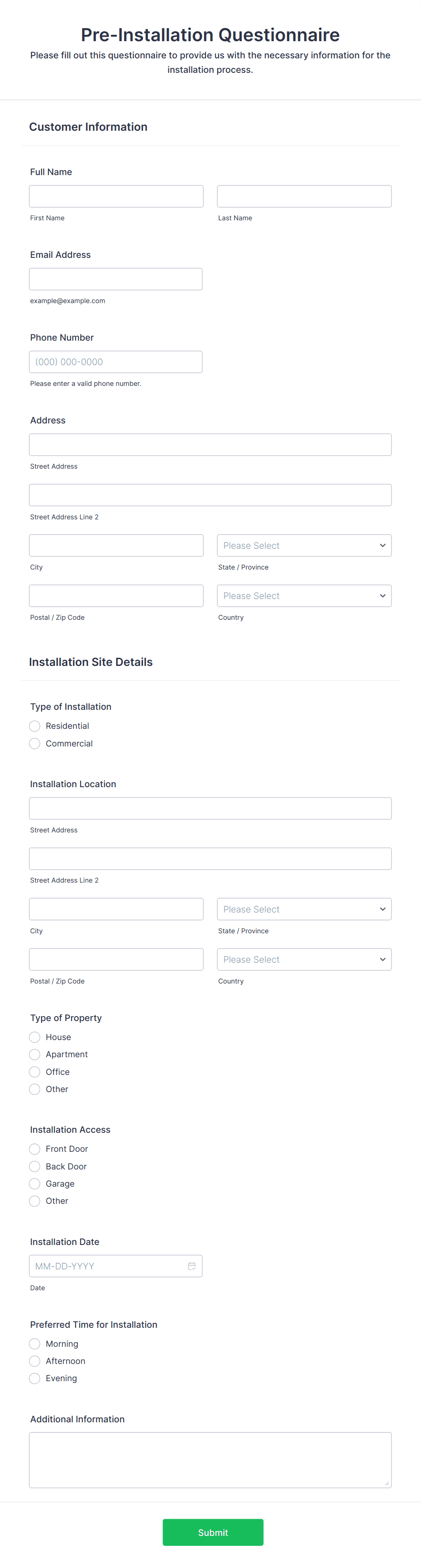Open the calendar picker for Installation Date
The width and height of the screenshot is (421, 1568).
pyautogui.click(x=191, y=1265)
